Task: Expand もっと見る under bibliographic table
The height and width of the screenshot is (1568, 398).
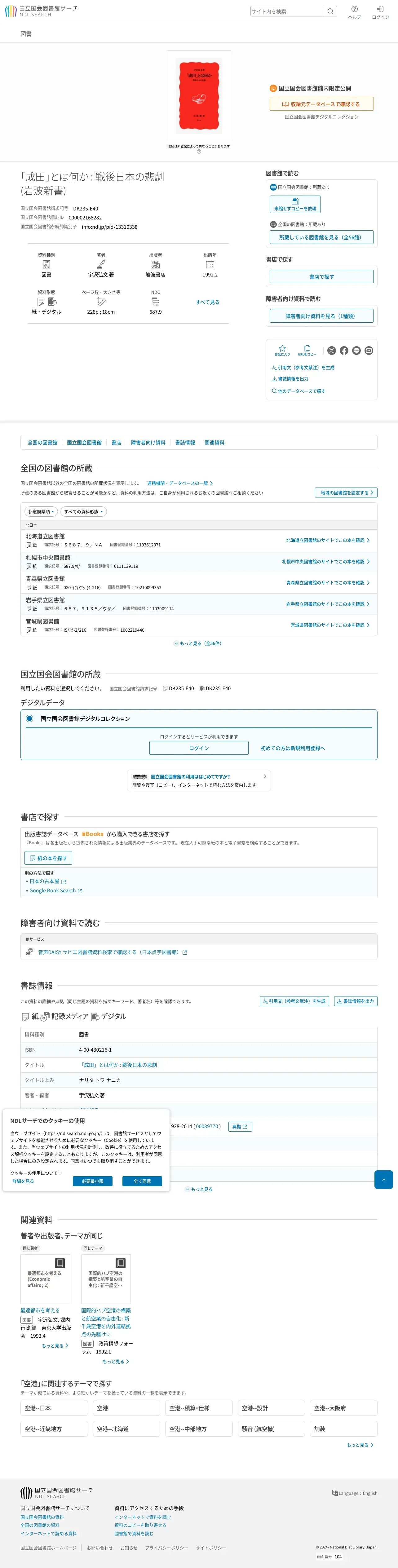Action: [199, 1189]
